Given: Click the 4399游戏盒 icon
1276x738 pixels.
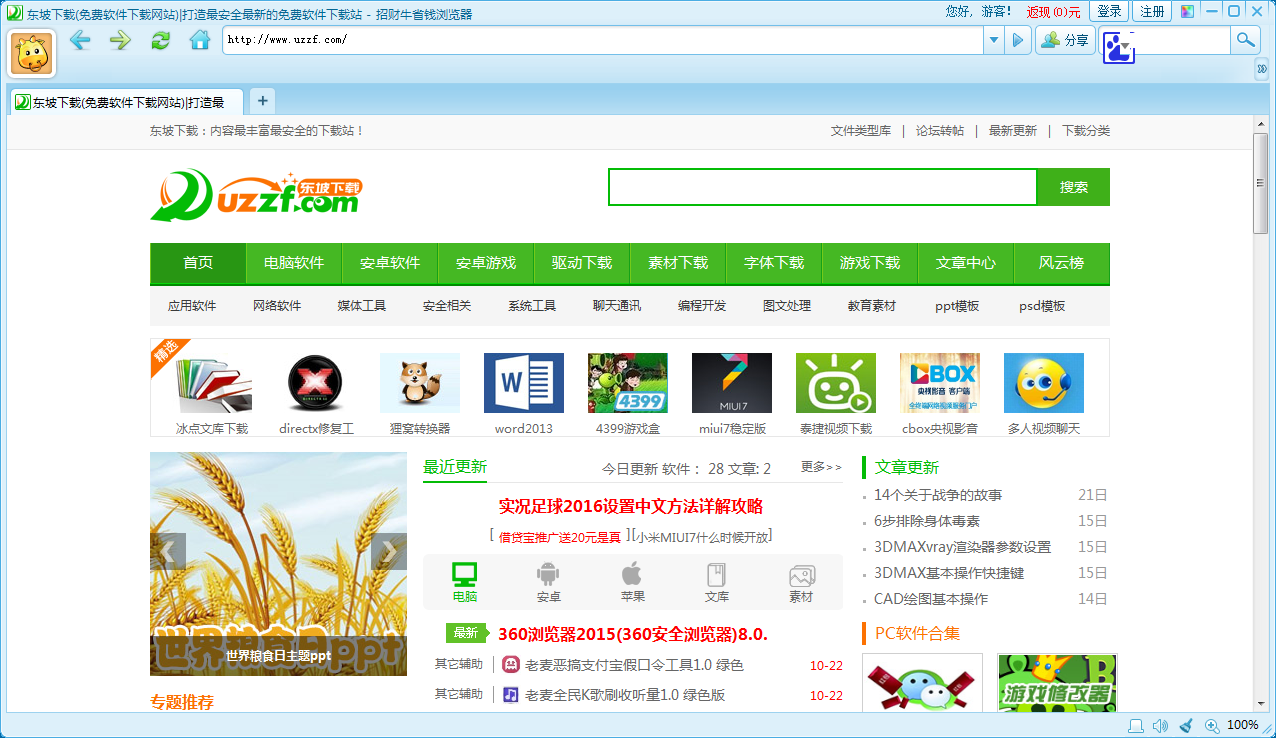Looking at the screenshot, I should coord(628,383).
